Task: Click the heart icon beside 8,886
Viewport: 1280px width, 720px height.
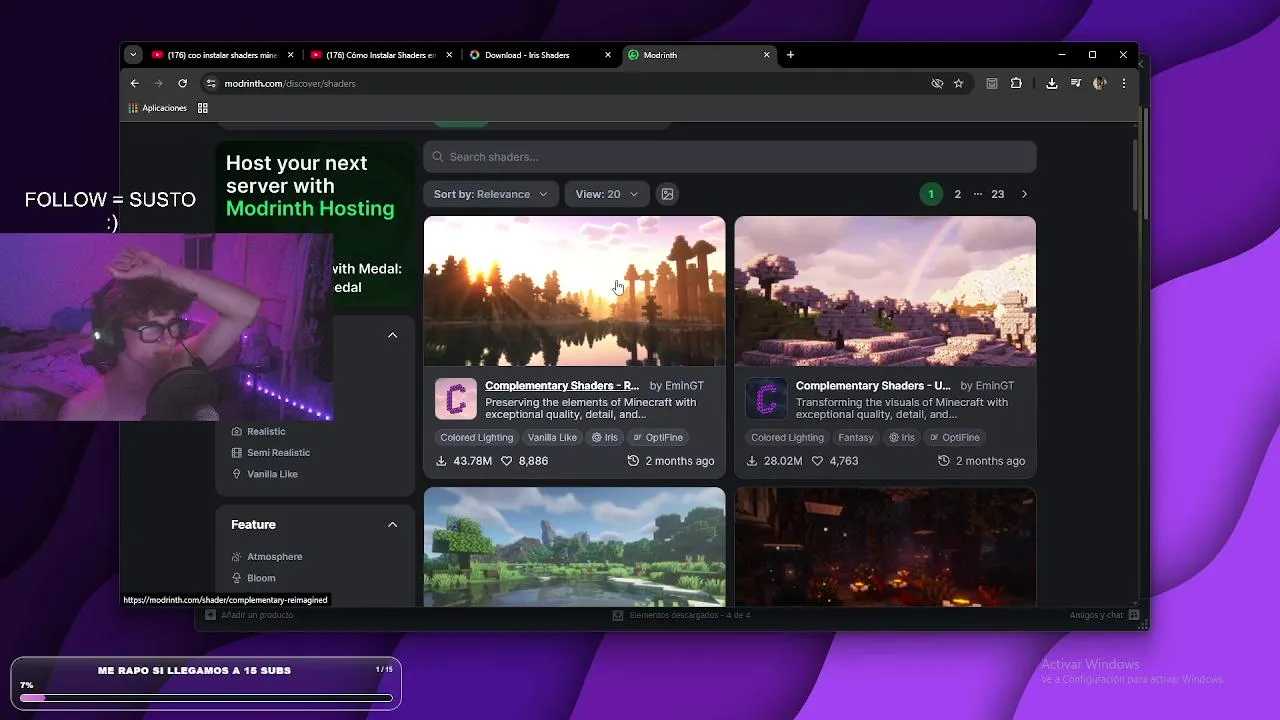Action: coord(507,461)
